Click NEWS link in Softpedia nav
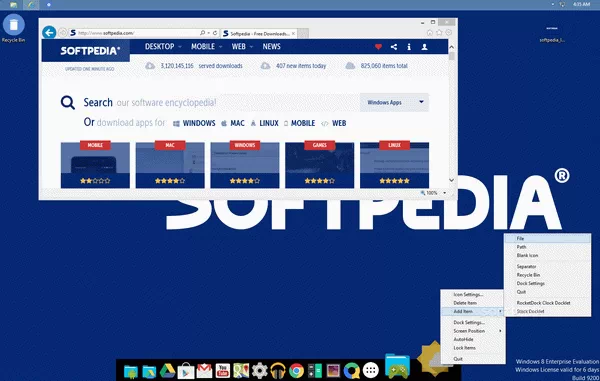 tap(272, 47)
